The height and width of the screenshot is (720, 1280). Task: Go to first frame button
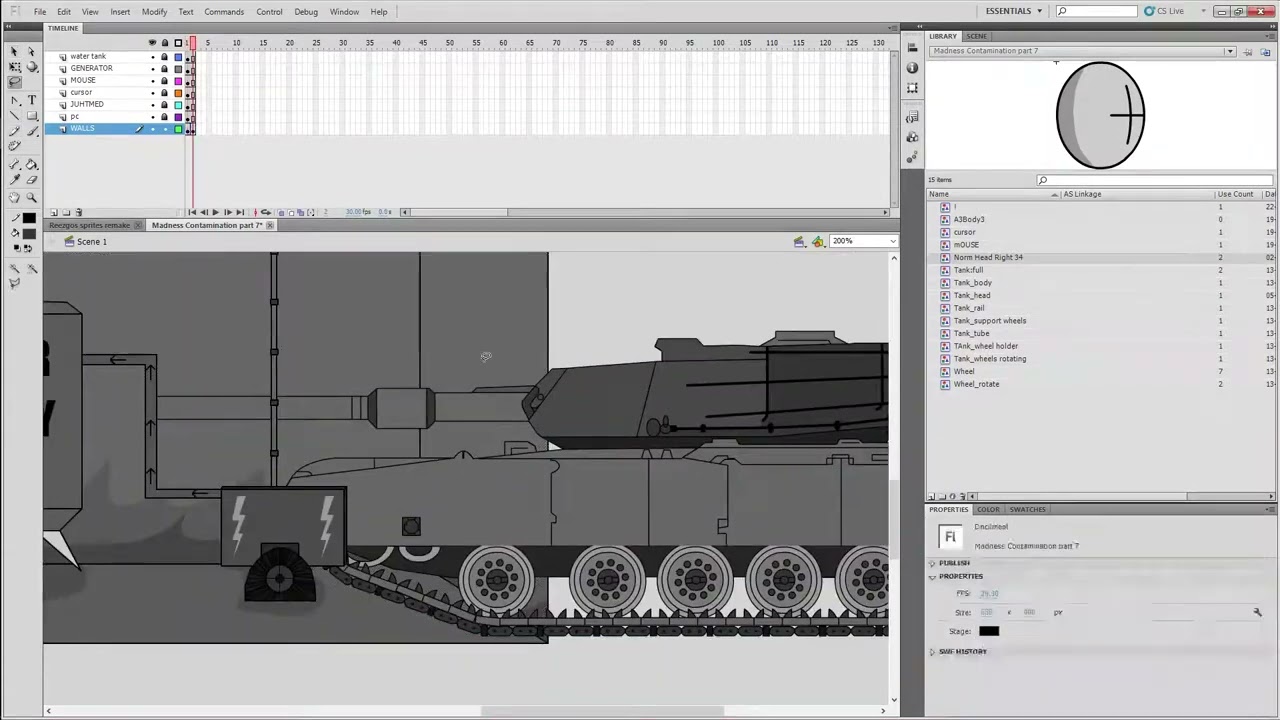(x=192, y=212)
